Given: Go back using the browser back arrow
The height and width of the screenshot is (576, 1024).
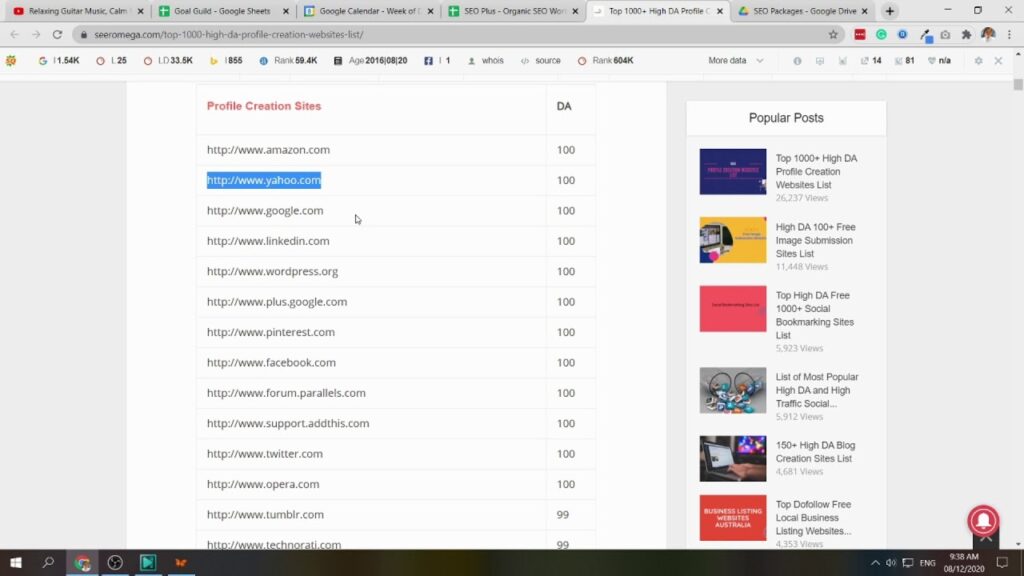Looking at the screenshot, I should tap(14, 35).
